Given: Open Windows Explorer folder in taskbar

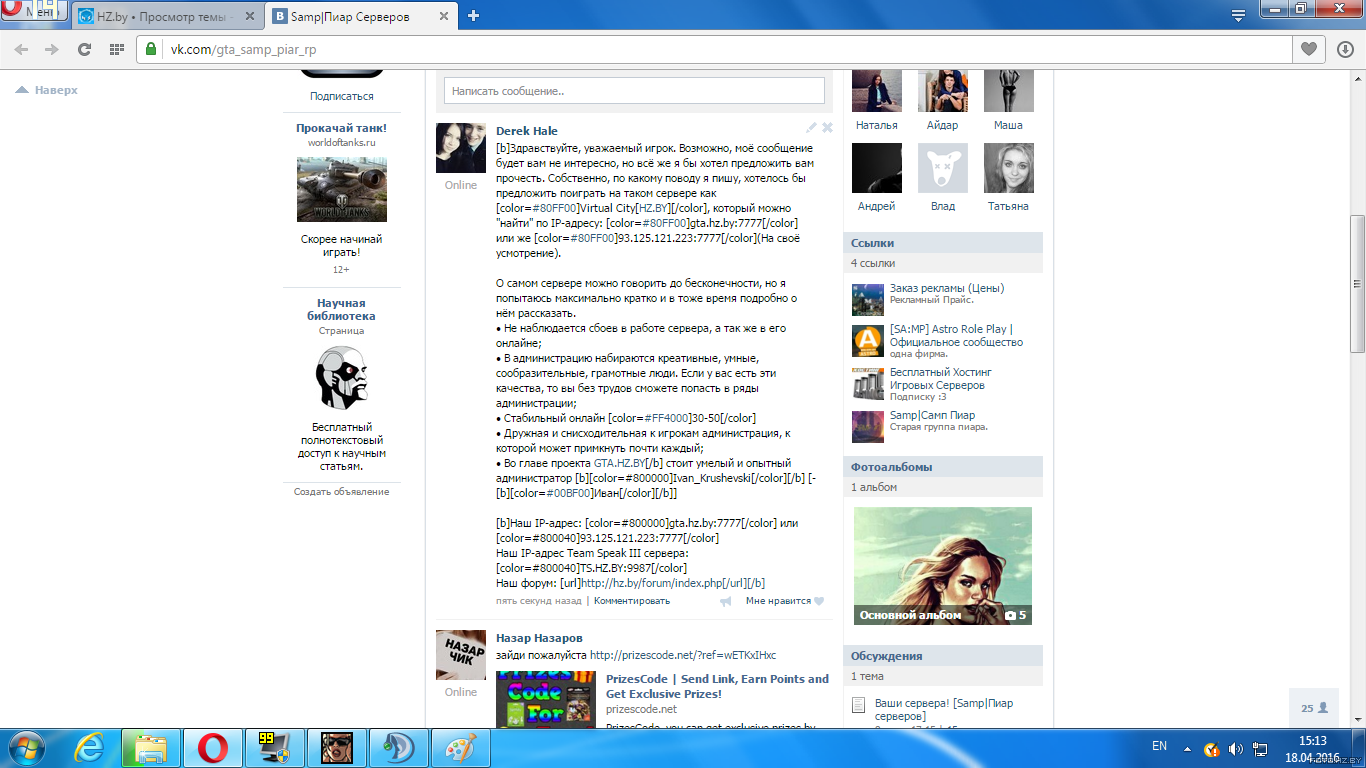Looking at the screenshot, I should [x=150, y=748].
